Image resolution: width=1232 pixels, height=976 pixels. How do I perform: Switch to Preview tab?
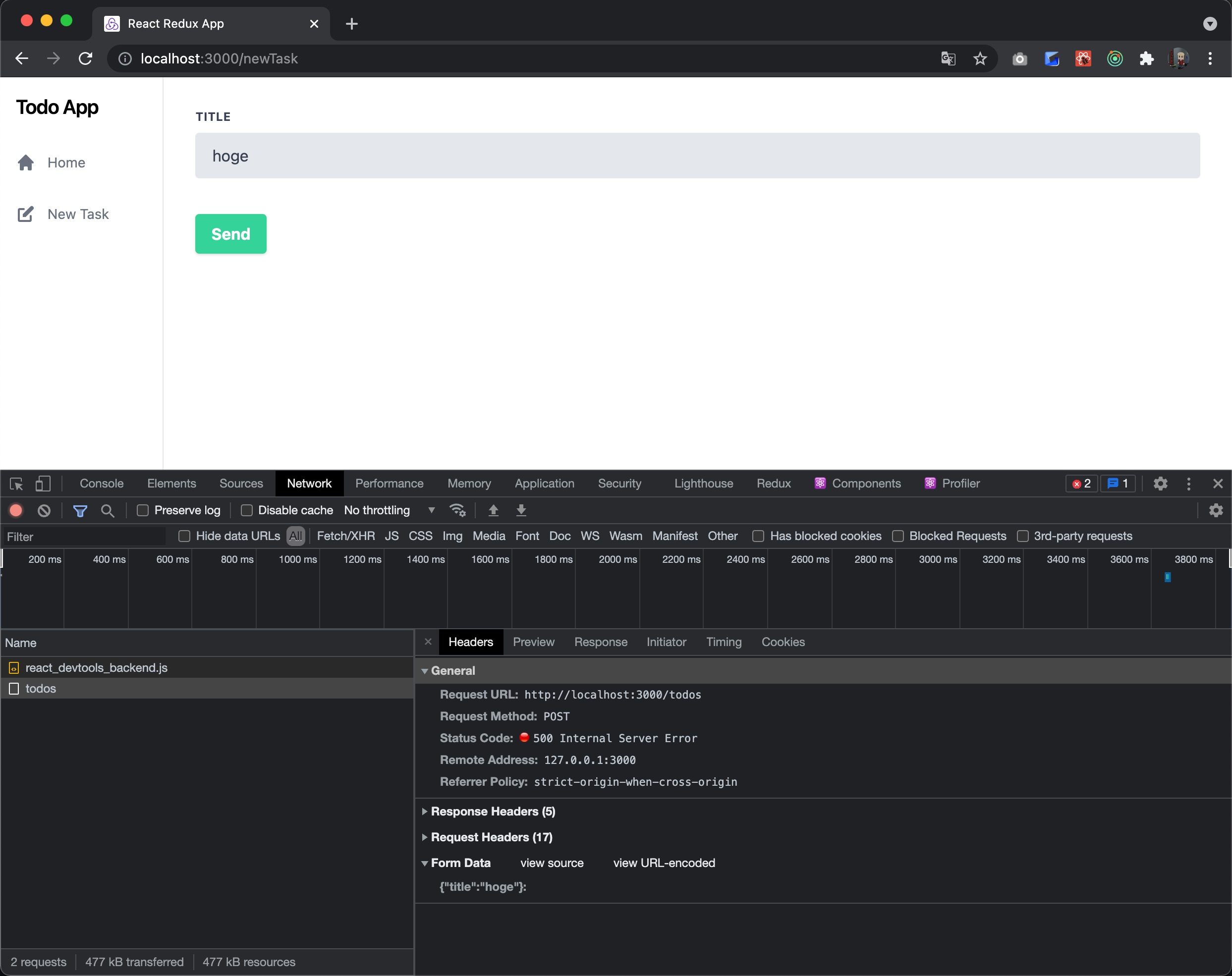(x=534, y=642)
